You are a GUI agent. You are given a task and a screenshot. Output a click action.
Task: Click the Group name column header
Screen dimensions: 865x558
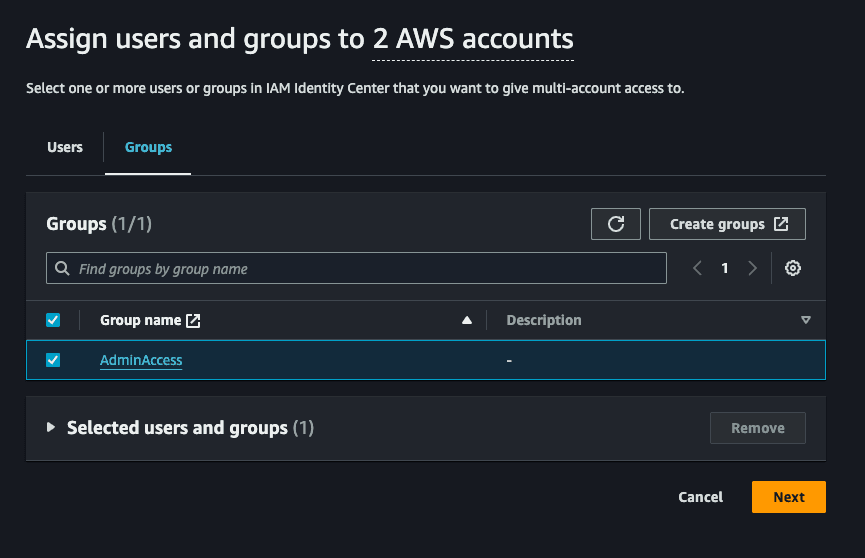140,320
